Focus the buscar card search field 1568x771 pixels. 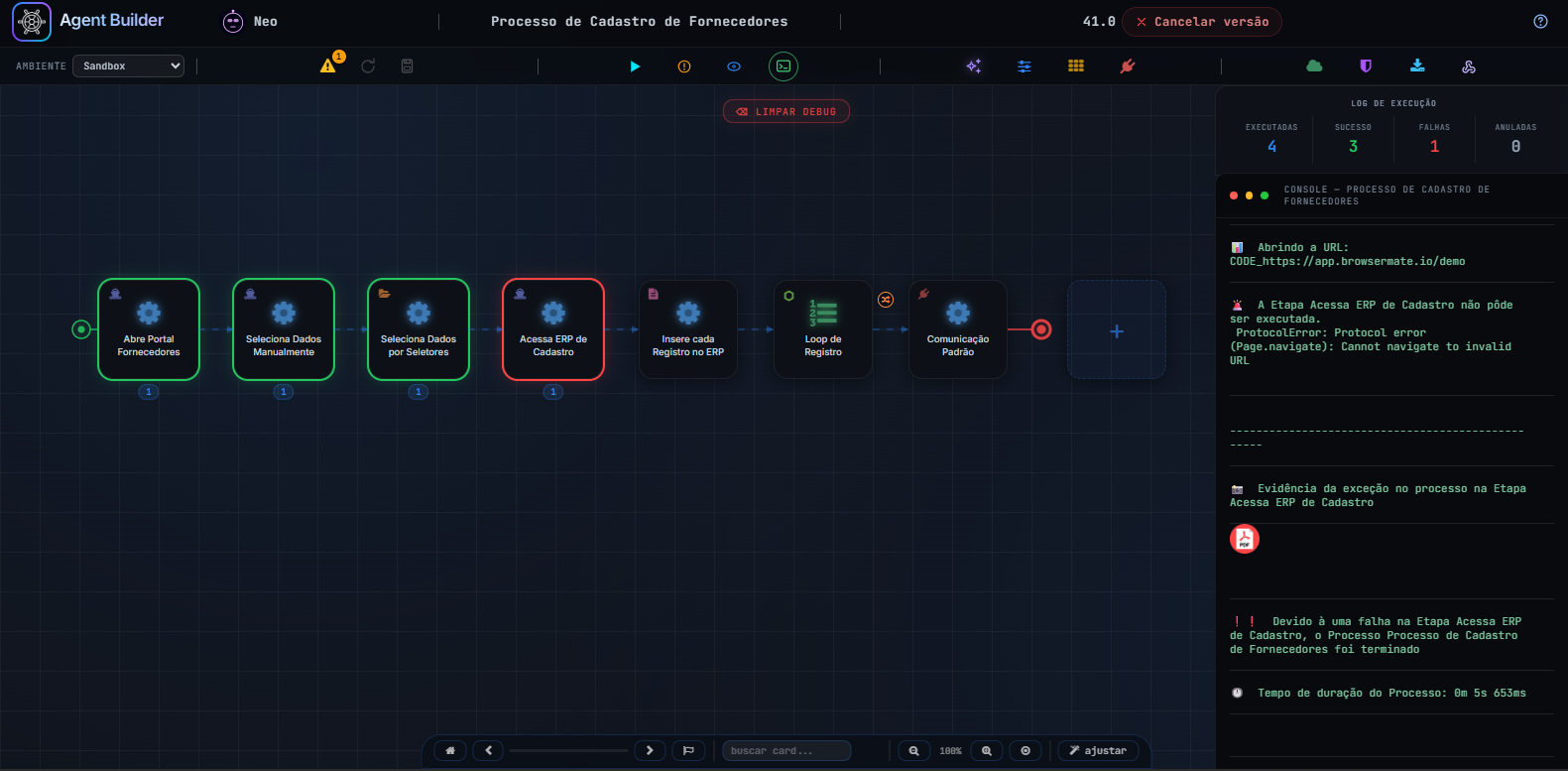click(786, 750)
